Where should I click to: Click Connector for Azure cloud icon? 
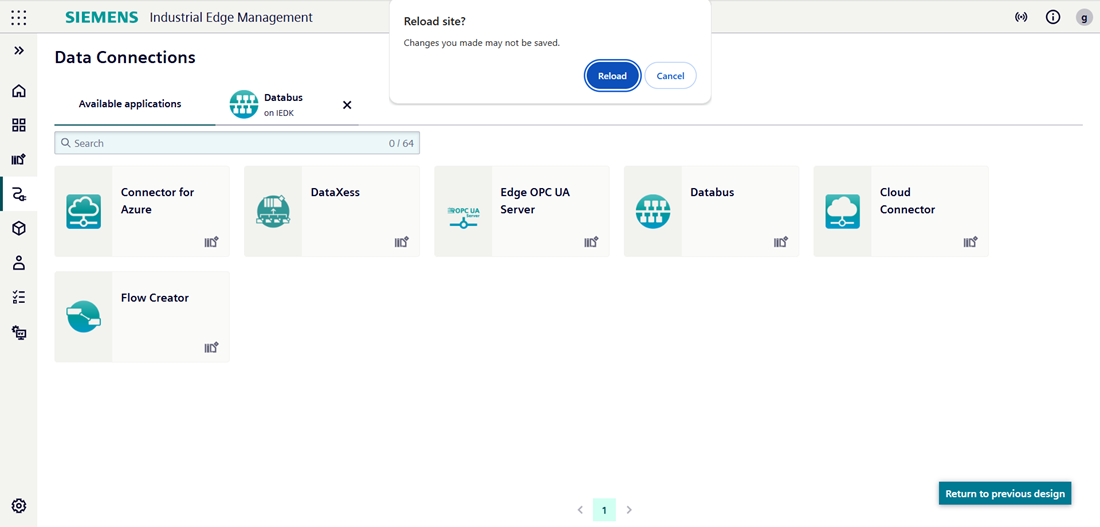click(x=83, y=211)
